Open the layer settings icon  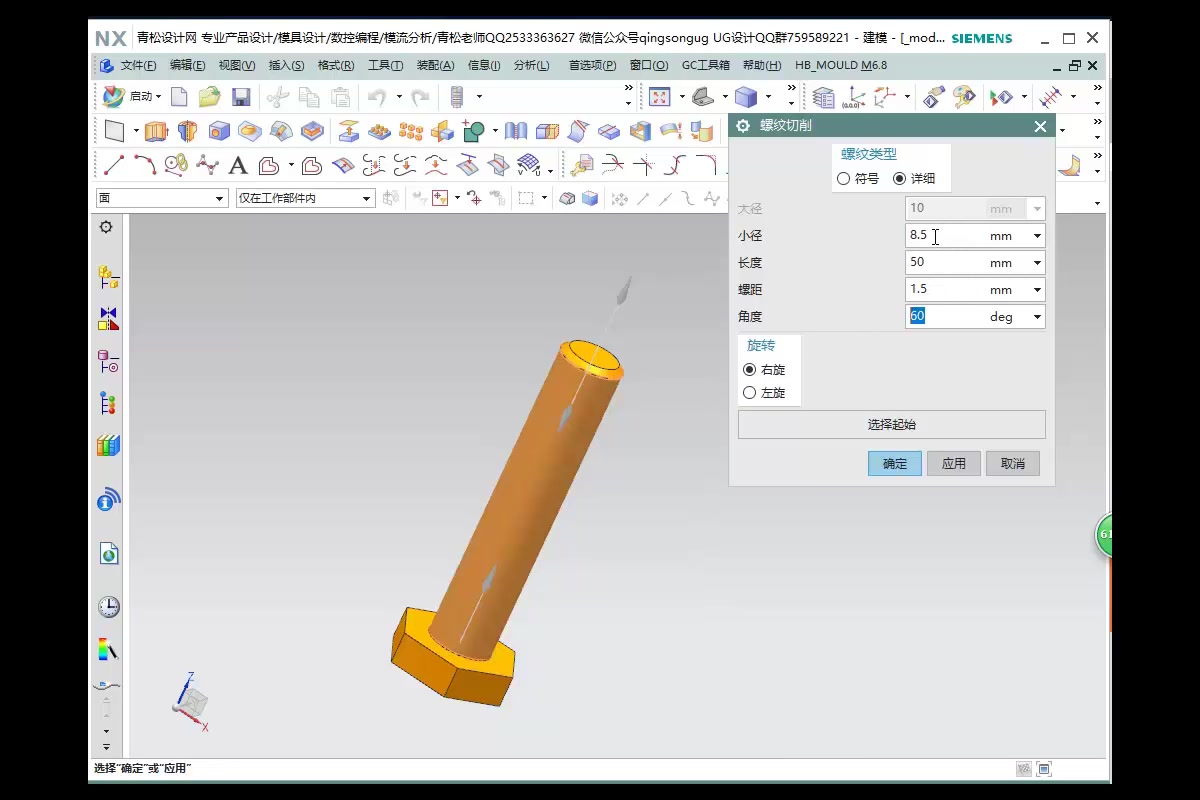[823, 97]
